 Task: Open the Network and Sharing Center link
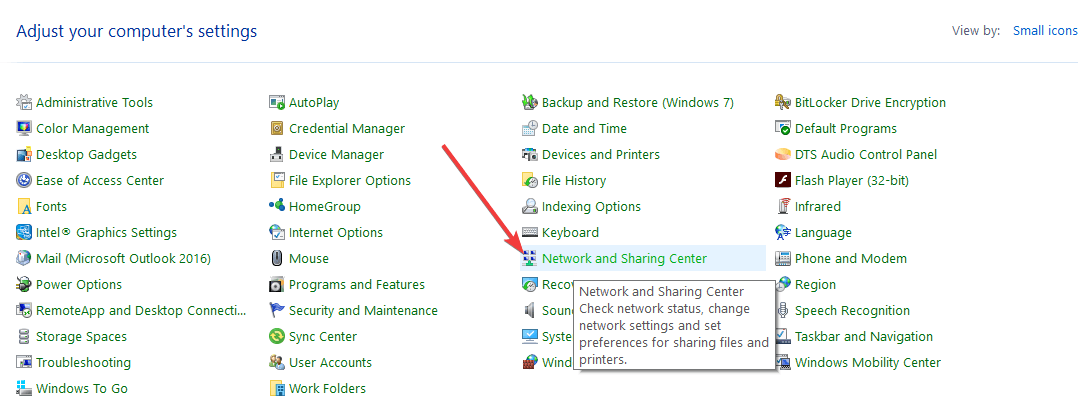coord(624,259)
